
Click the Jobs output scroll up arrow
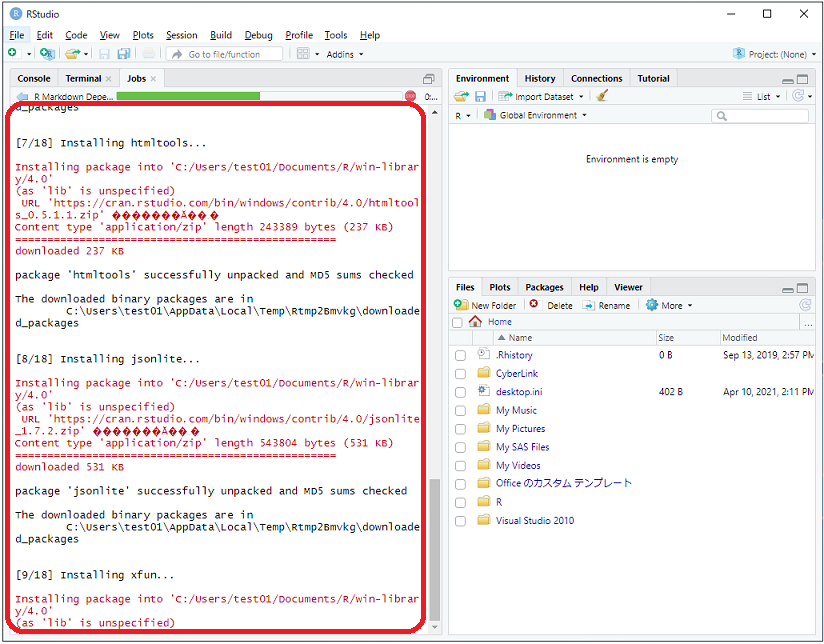point(435,113)
